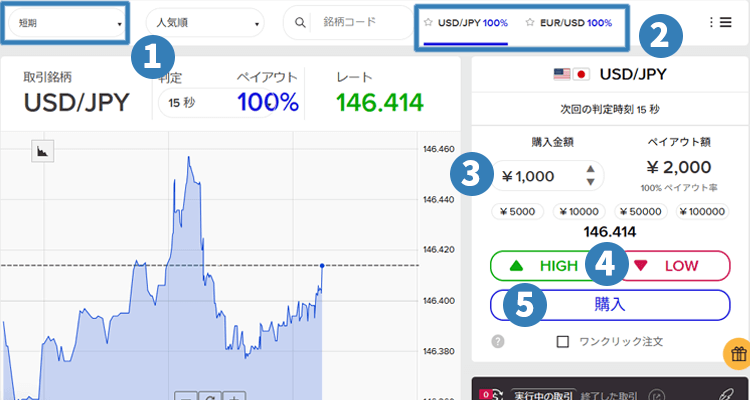Open the 短期 trade type dropdown
750x400 pixels.
(x=66, y=23)
